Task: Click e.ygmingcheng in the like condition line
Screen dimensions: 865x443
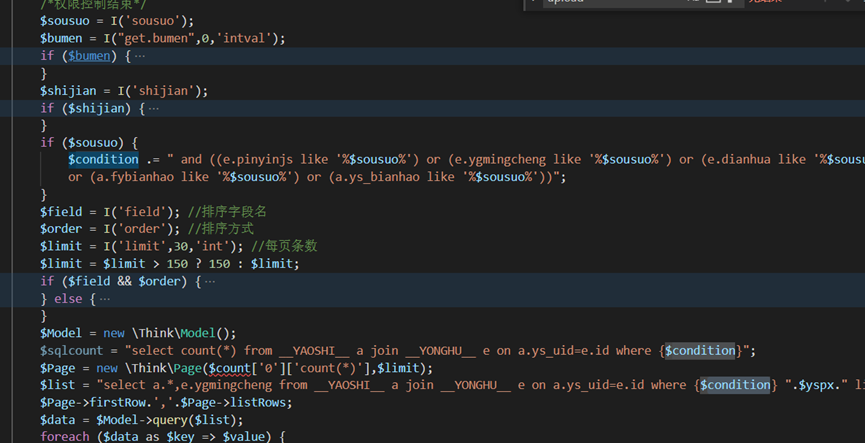Action: [x=500, y=159]
